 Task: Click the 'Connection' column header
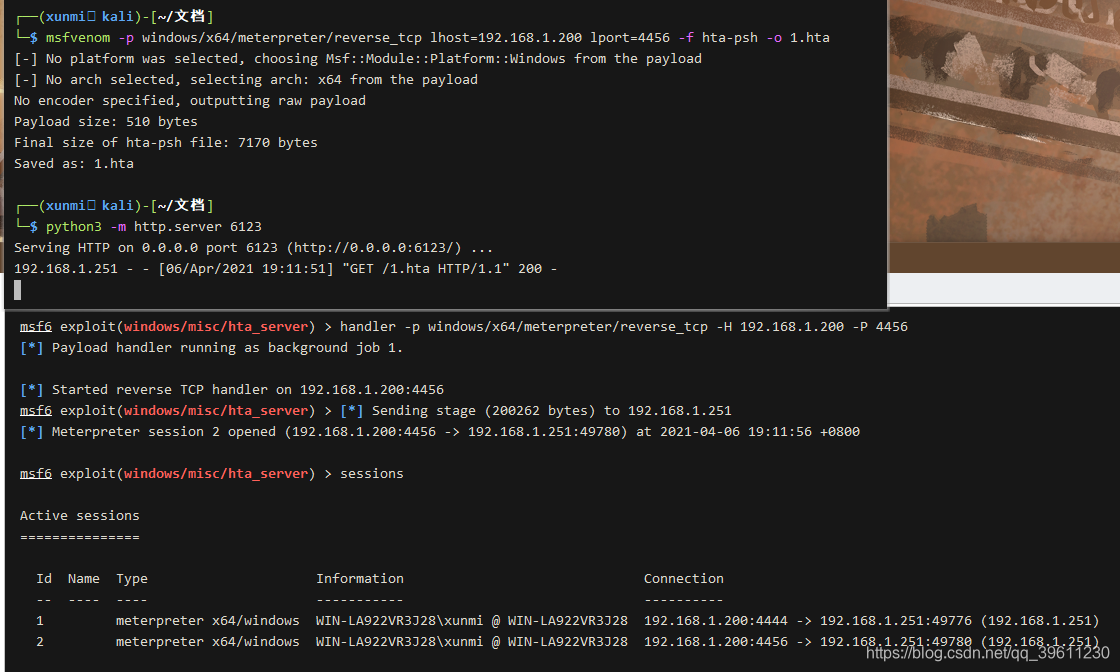684,579
